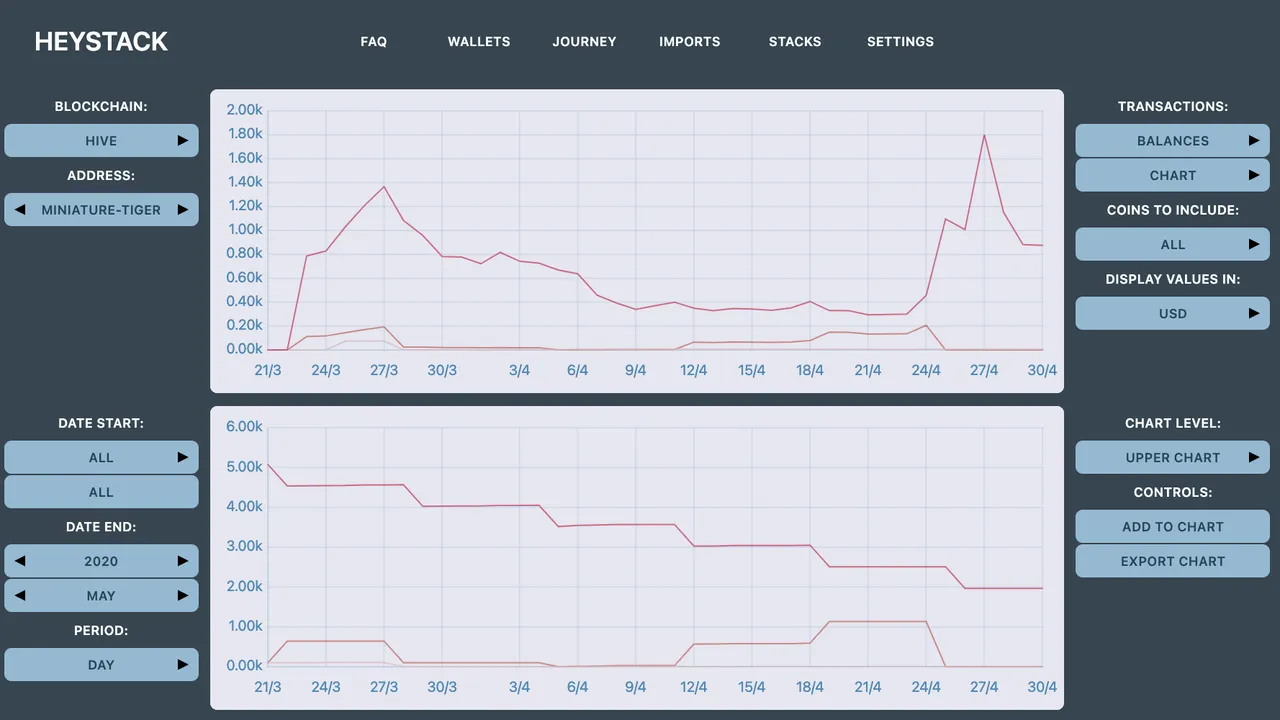
Task: Click the right arrow beside MINIATURE-TIGER address
Action: 183,210
